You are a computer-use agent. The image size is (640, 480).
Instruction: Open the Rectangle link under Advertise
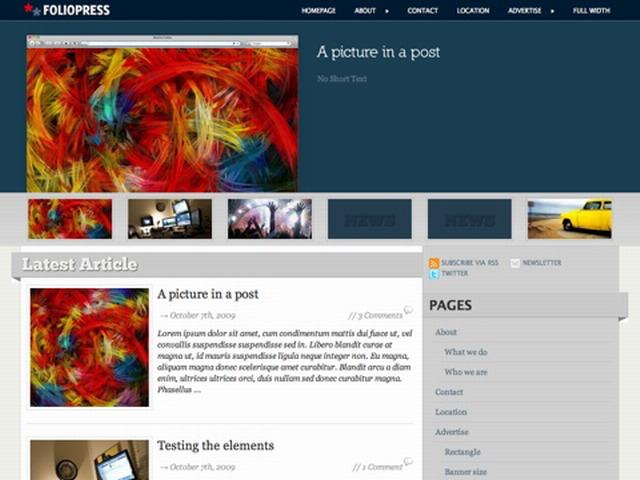[462, 452]
